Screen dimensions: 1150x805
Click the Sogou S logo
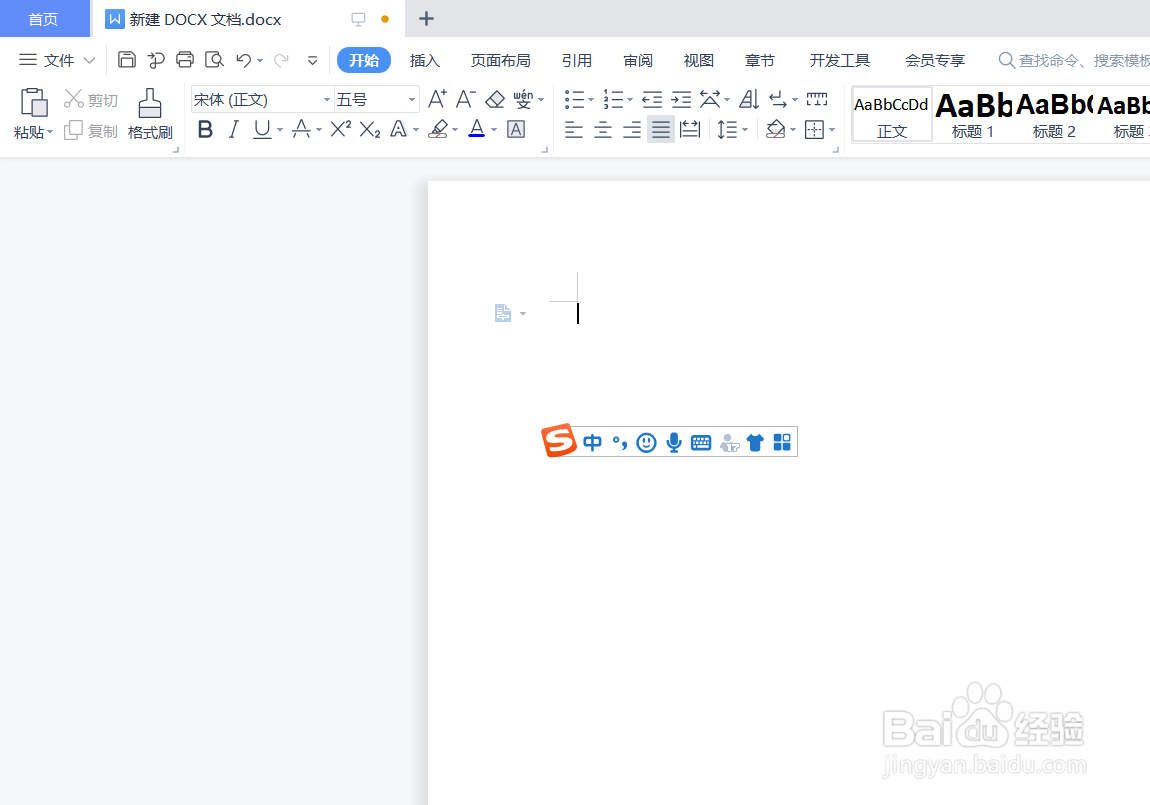click(559, 440)
